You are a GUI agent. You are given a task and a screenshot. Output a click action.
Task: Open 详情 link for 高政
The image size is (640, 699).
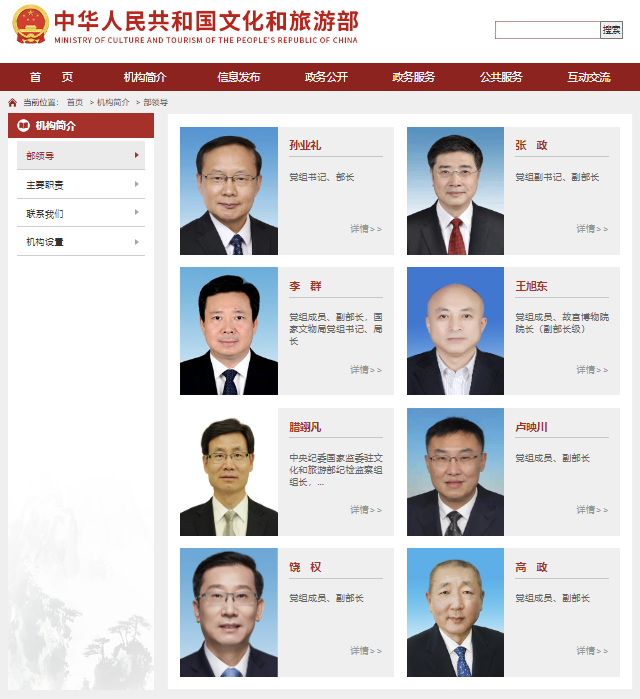point(592,651)
